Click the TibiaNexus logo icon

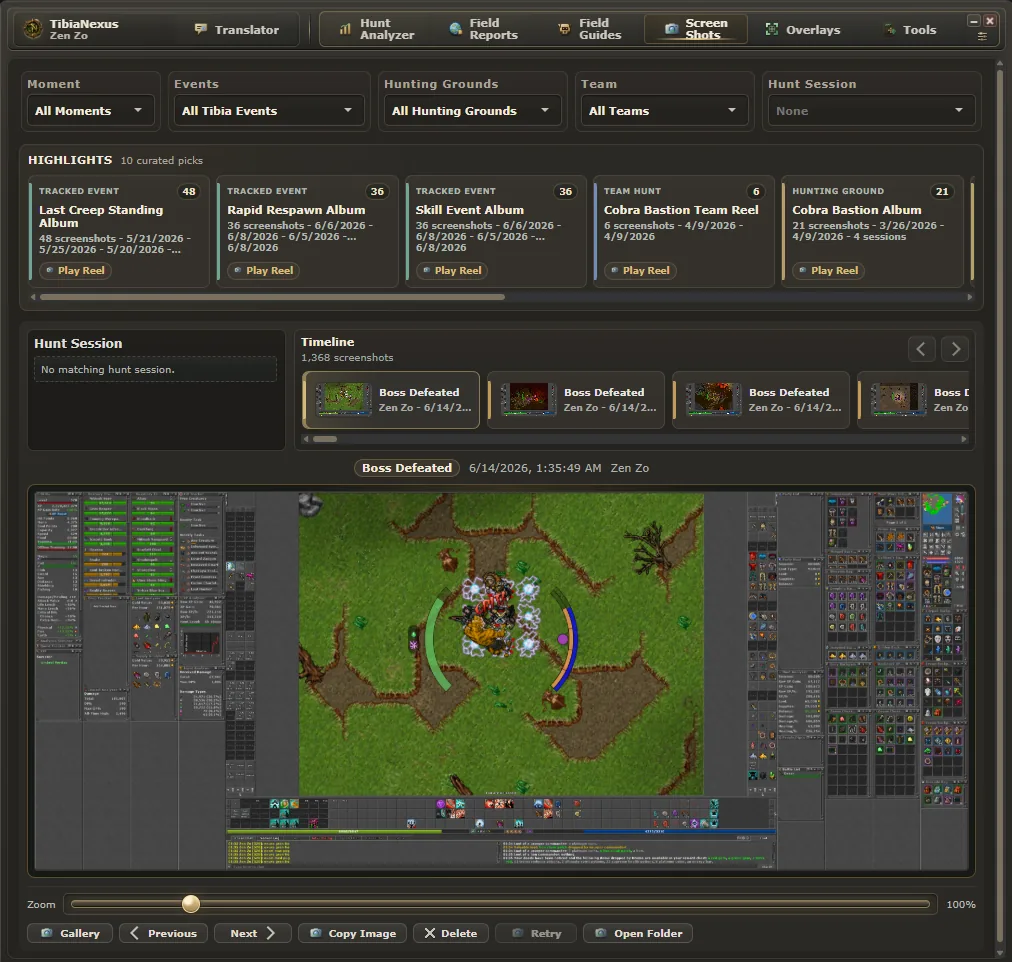click(33, 29)
